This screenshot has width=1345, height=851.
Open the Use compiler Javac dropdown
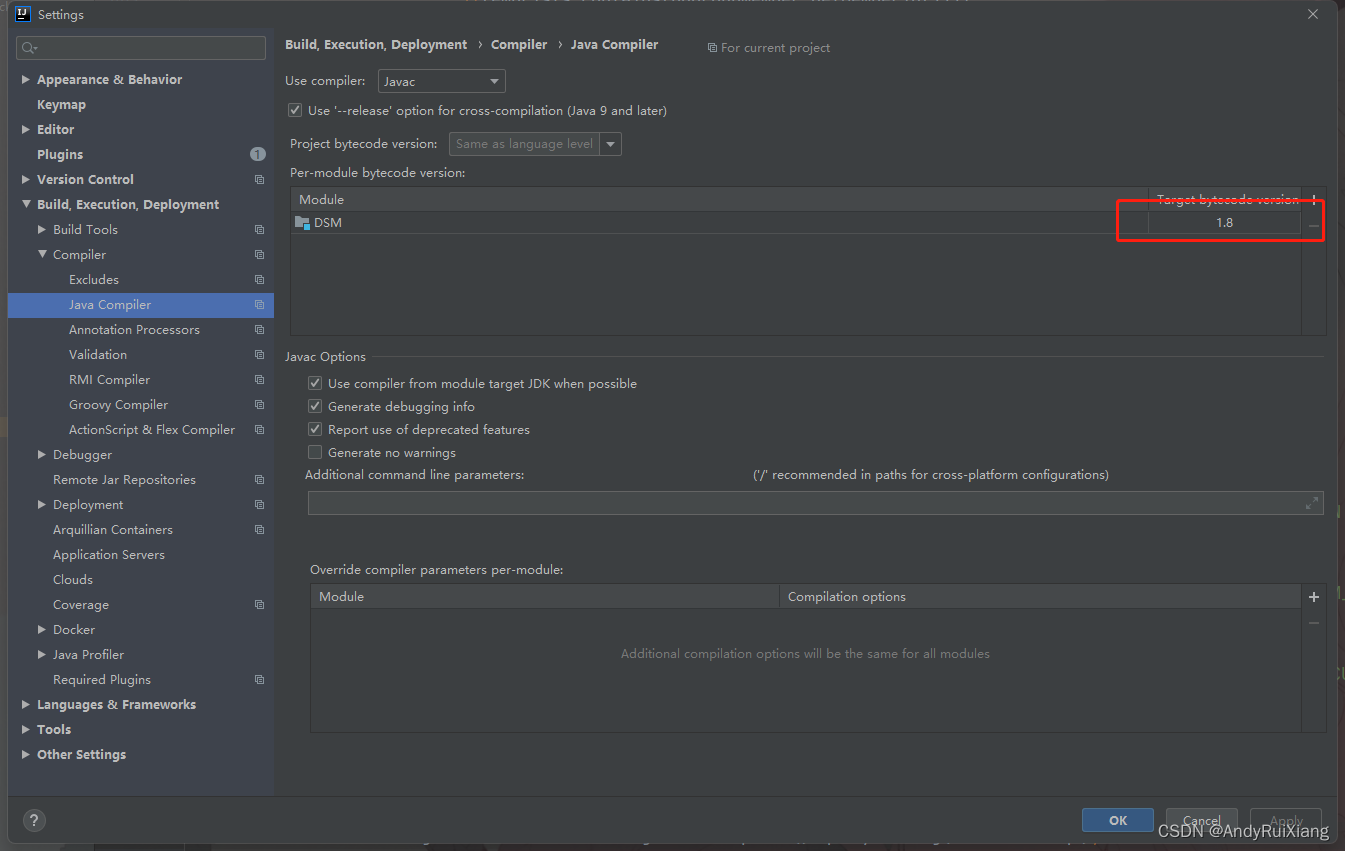[x=441, y=81]
